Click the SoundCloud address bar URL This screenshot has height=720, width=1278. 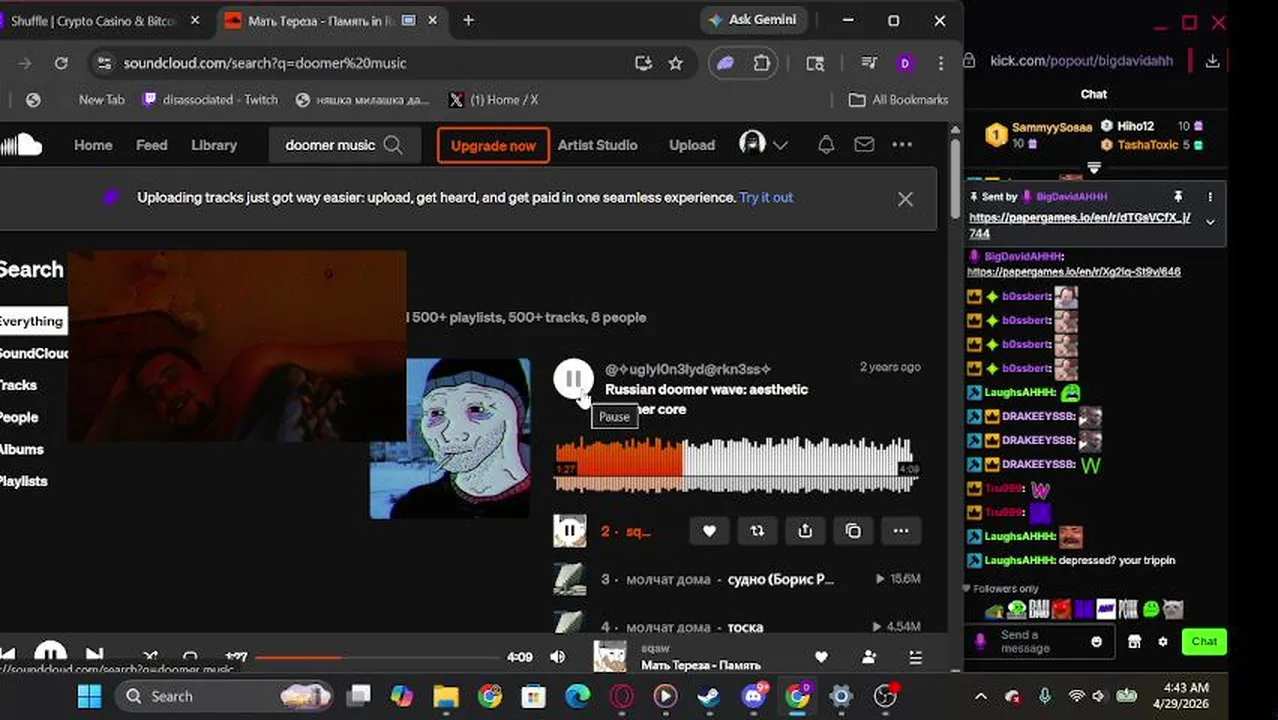pos(265,63)
